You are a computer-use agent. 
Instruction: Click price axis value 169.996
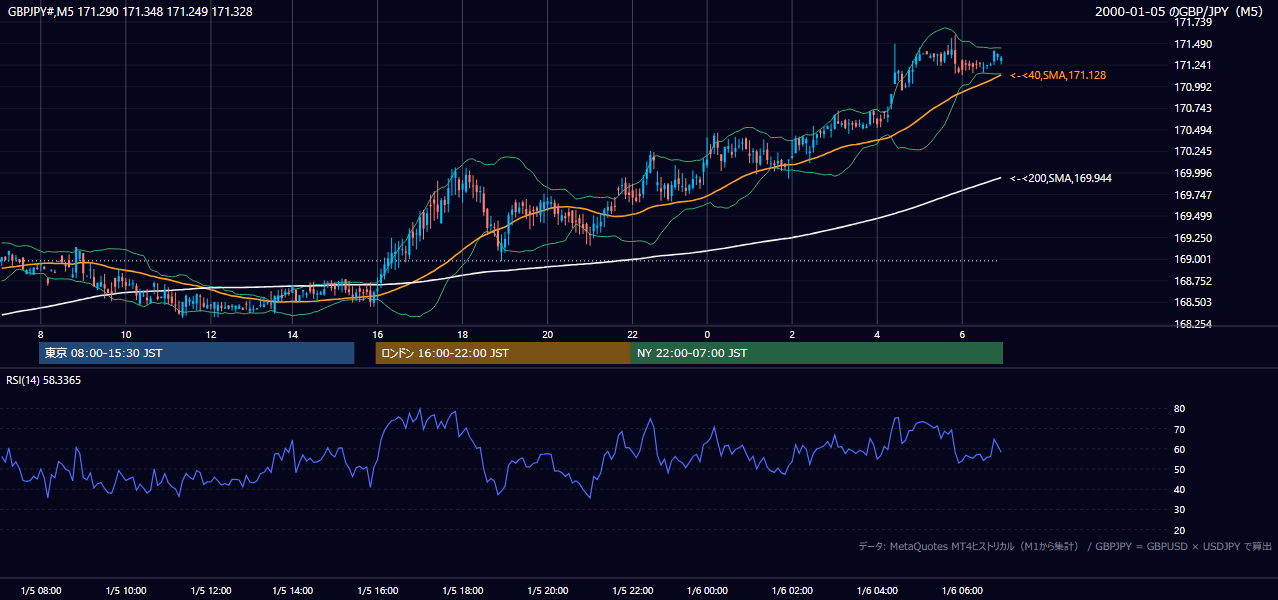point(1192,173)
